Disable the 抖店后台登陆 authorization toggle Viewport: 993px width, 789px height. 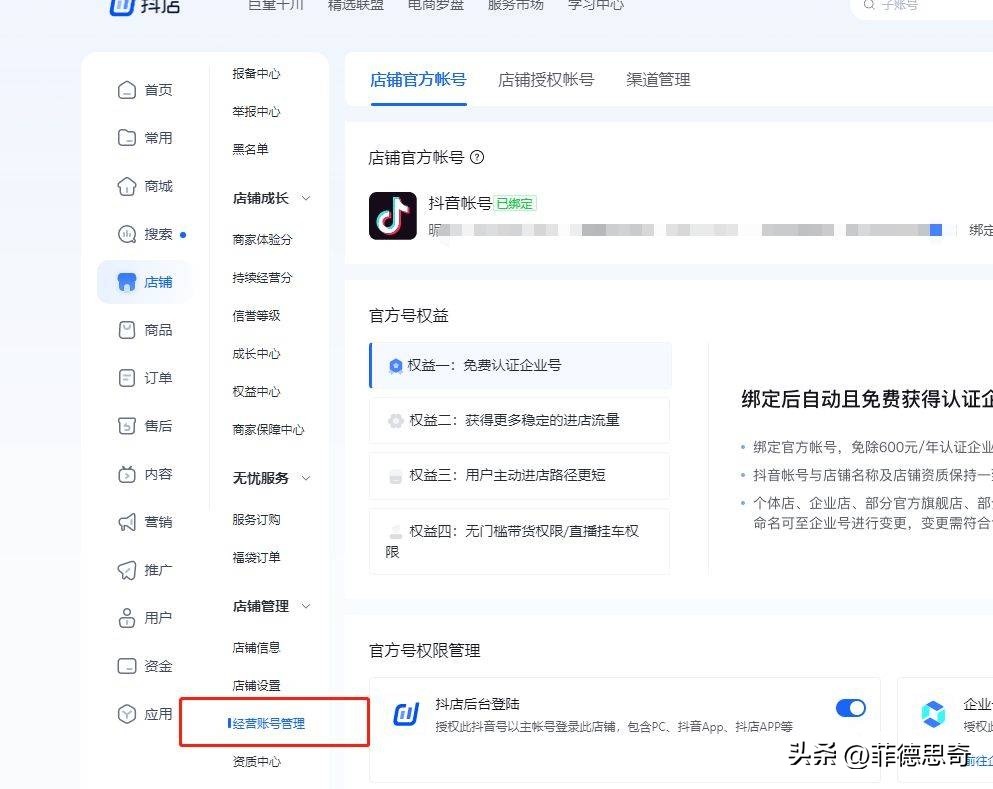[x=850, y=708]
